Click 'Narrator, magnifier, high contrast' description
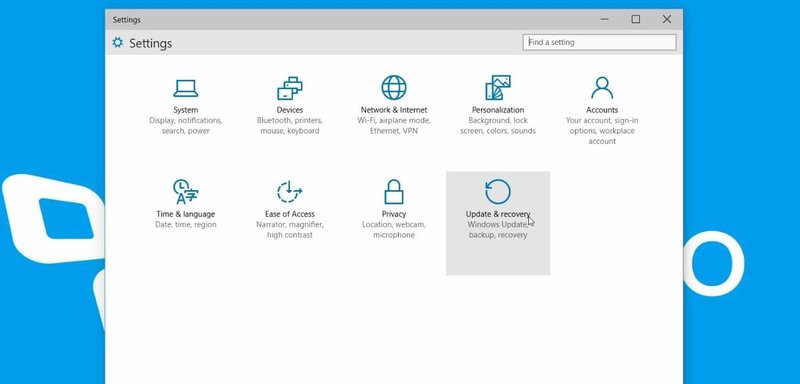The height and width of the screenshot is (384, 800). 290,230
